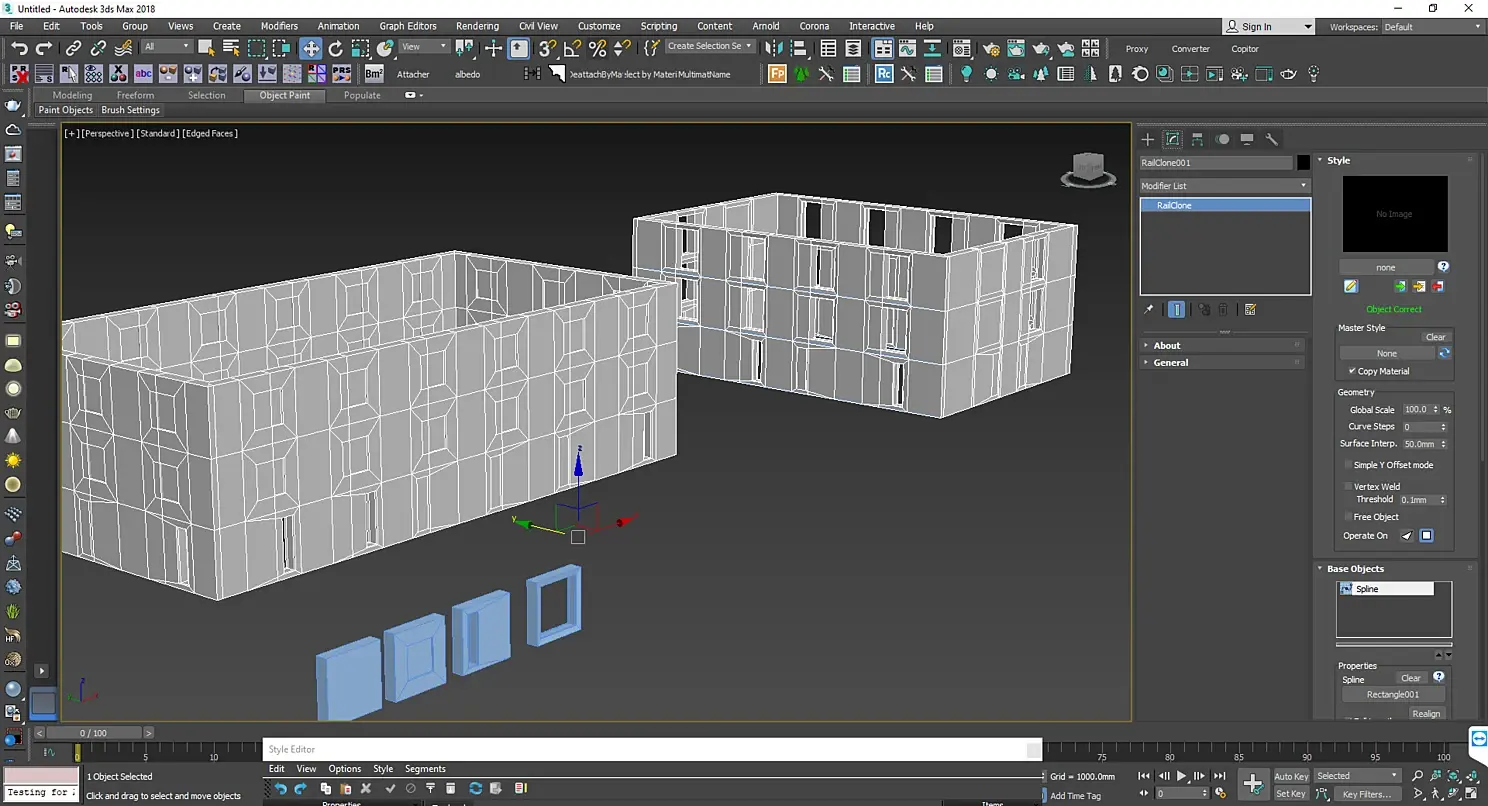
Task: Expand the About rollout
Action: (1167, 346)
